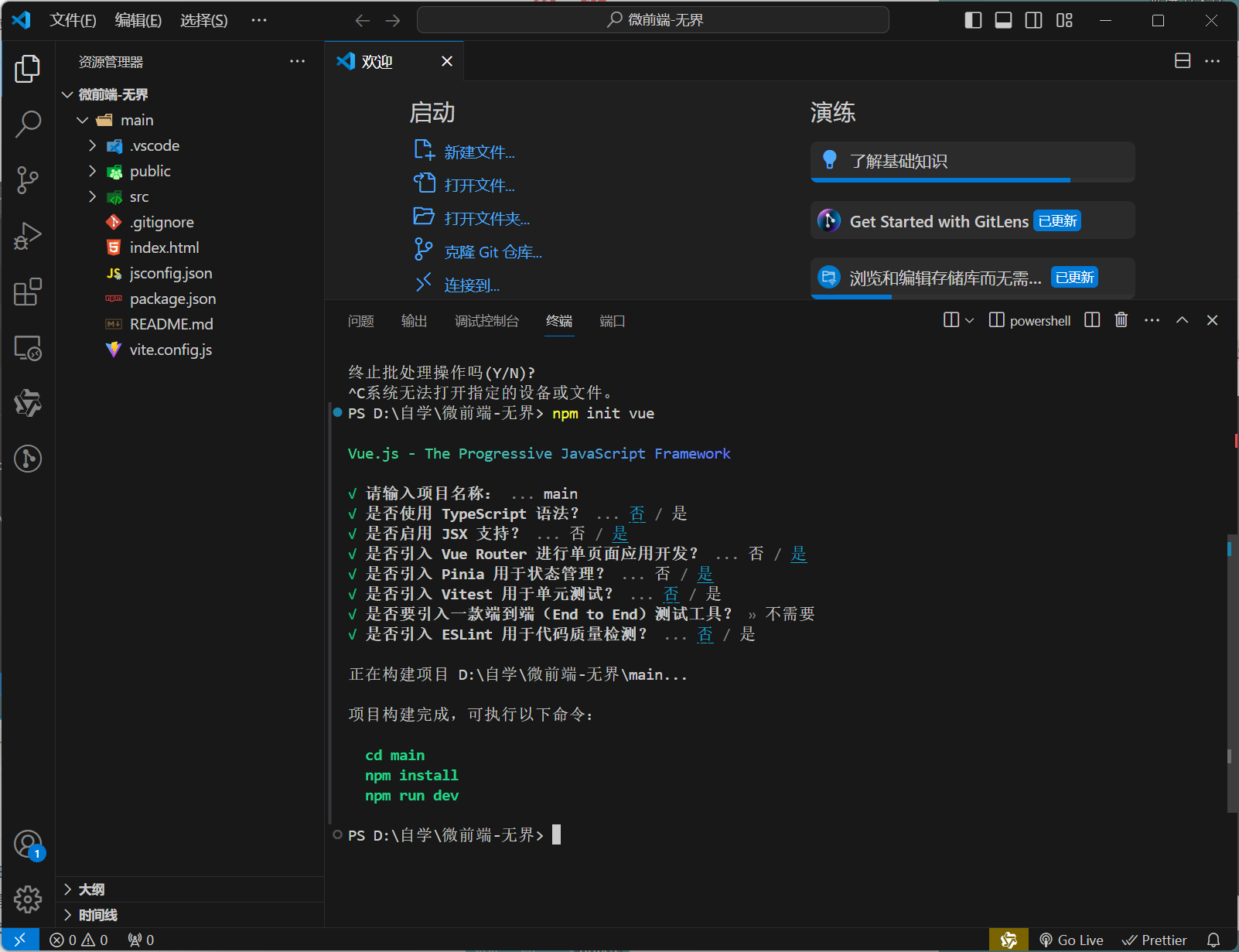The width and height of the screenshot is (1239, 952).
Task: Open Get Started with GitLens walkthrough
Action: click(x=973, y=221)
